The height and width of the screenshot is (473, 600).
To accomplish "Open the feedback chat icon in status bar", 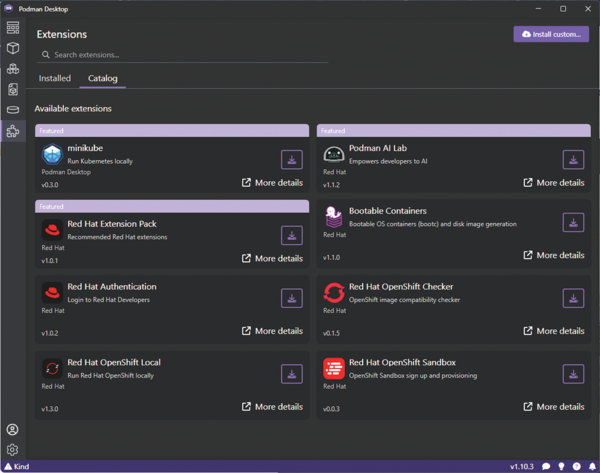I will click(546, 466).
